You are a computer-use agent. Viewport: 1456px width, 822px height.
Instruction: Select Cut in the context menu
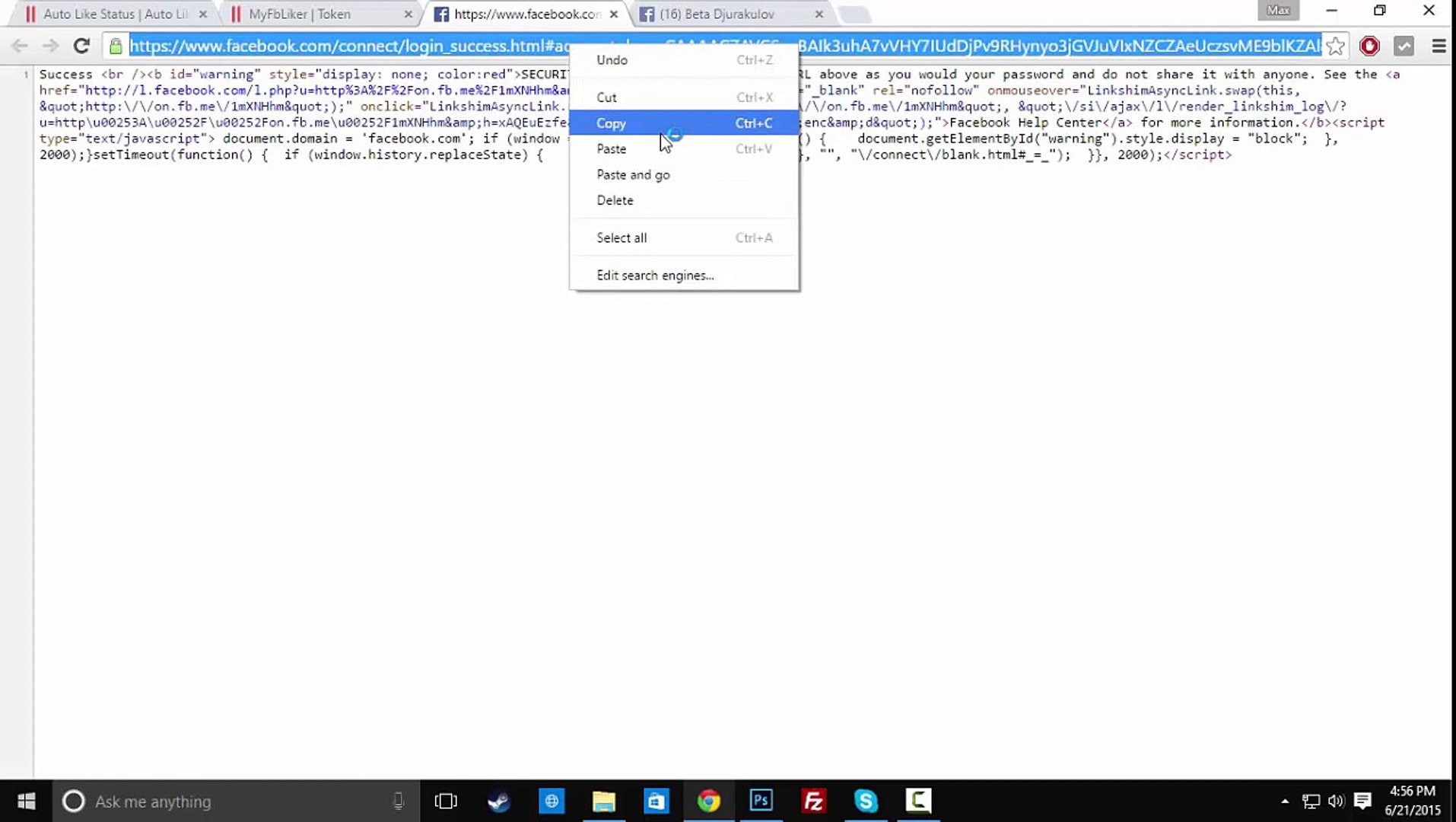point(684,97)
